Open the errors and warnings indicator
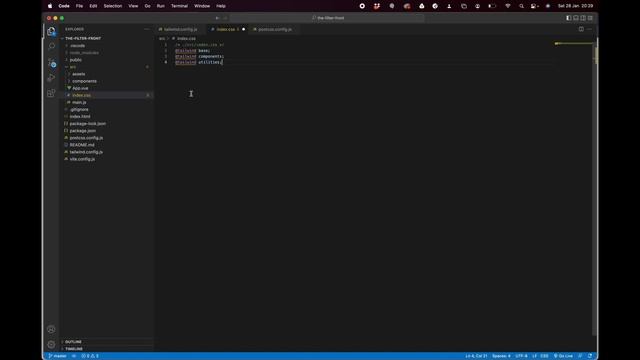 tap(90, 356)
